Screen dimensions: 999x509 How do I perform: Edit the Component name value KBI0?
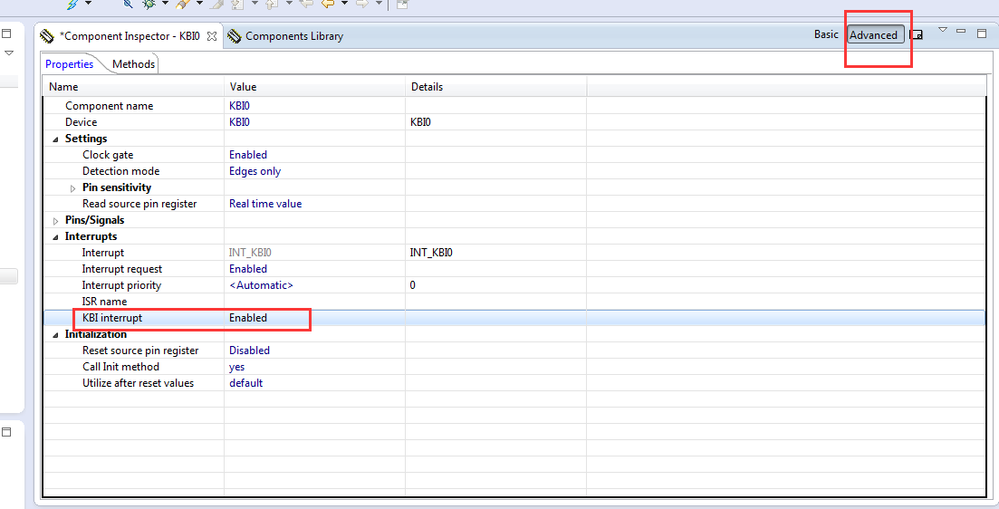pos(240,106)
